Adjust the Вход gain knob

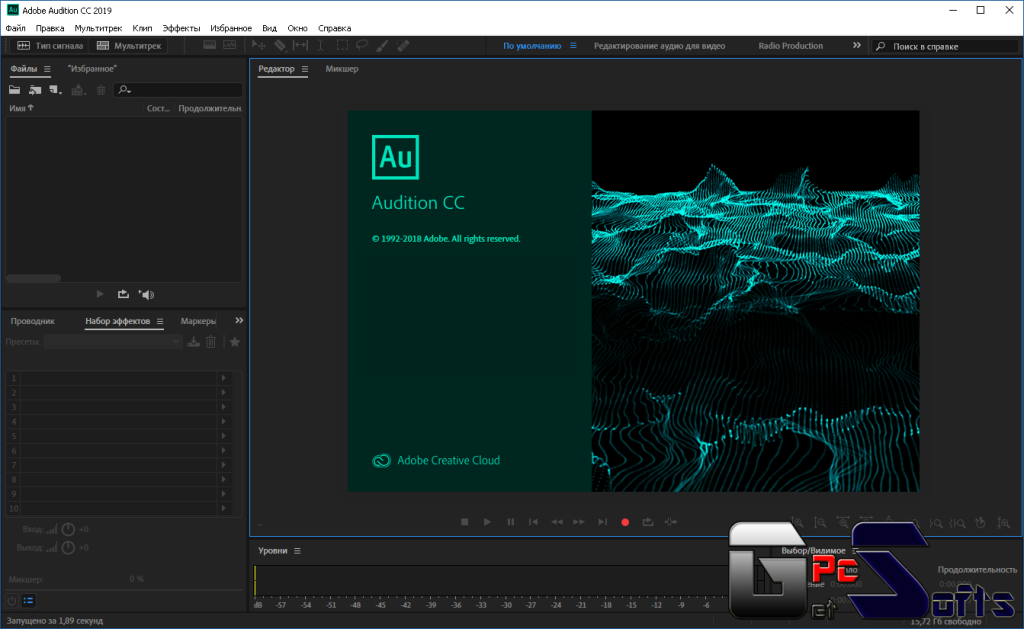68,529
